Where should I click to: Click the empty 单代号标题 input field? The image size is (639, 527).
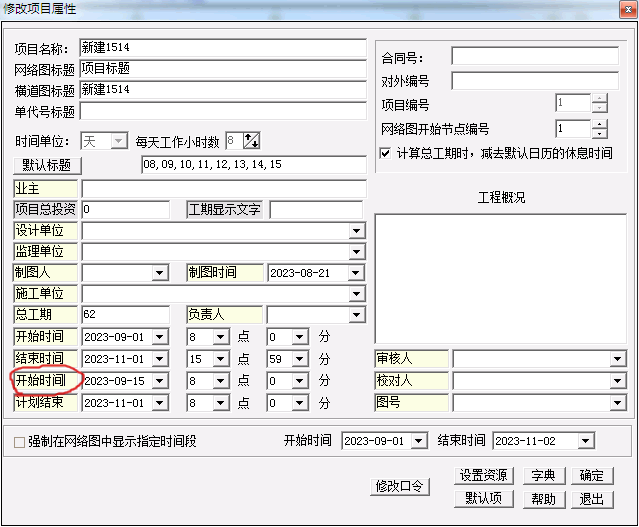[223, 111]
